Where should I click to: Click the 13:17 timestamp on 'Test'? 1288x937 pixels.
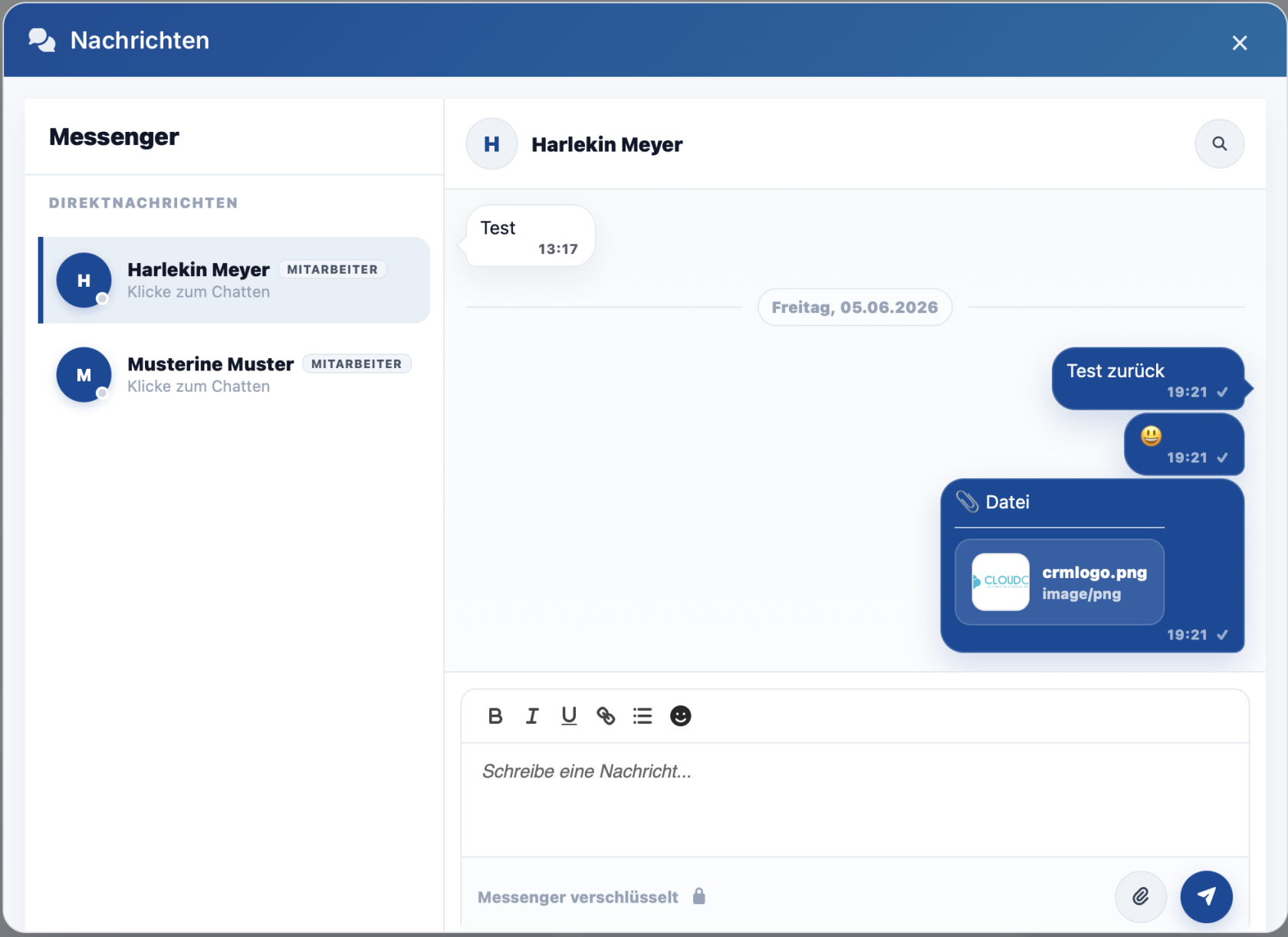558,249
